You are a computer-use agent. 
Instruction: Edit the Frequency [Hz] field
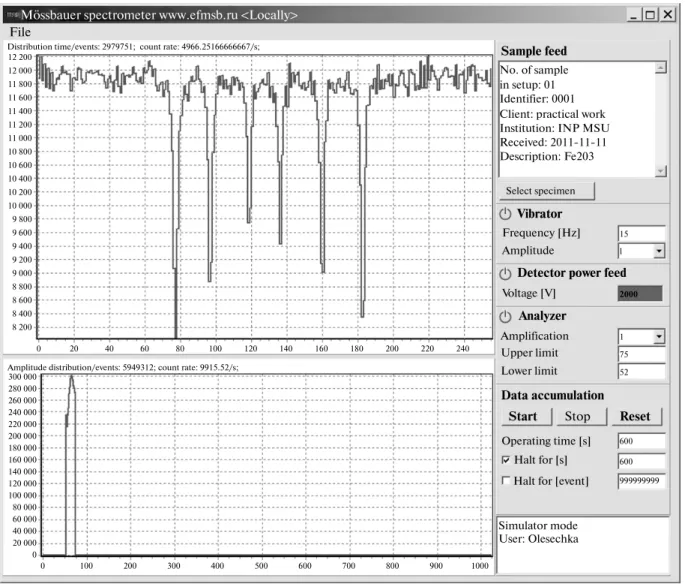pyautogui.click(x=641, y=233)
